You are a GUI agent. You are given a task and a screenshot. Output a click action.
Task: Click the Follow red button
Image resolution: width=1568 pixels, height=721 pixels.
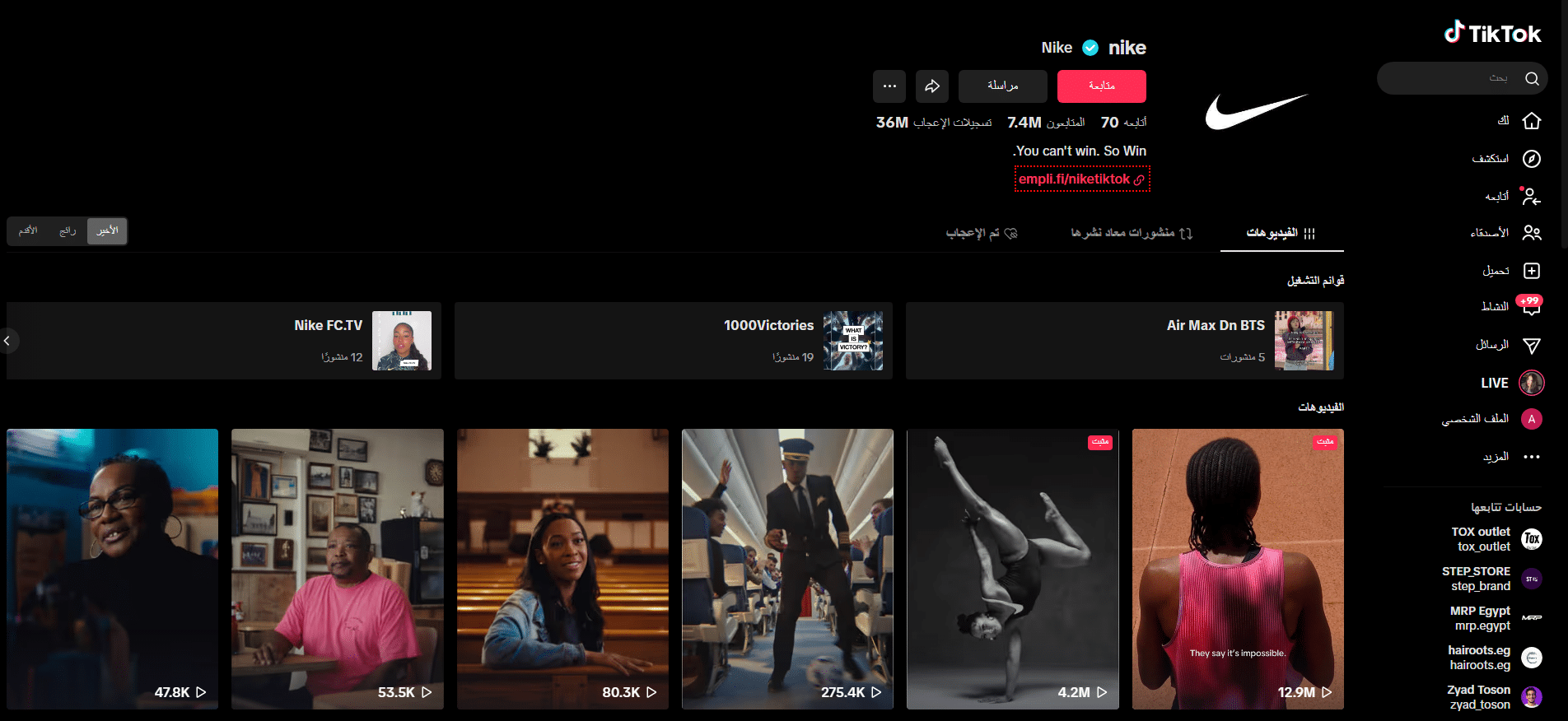coord(1102,86)
